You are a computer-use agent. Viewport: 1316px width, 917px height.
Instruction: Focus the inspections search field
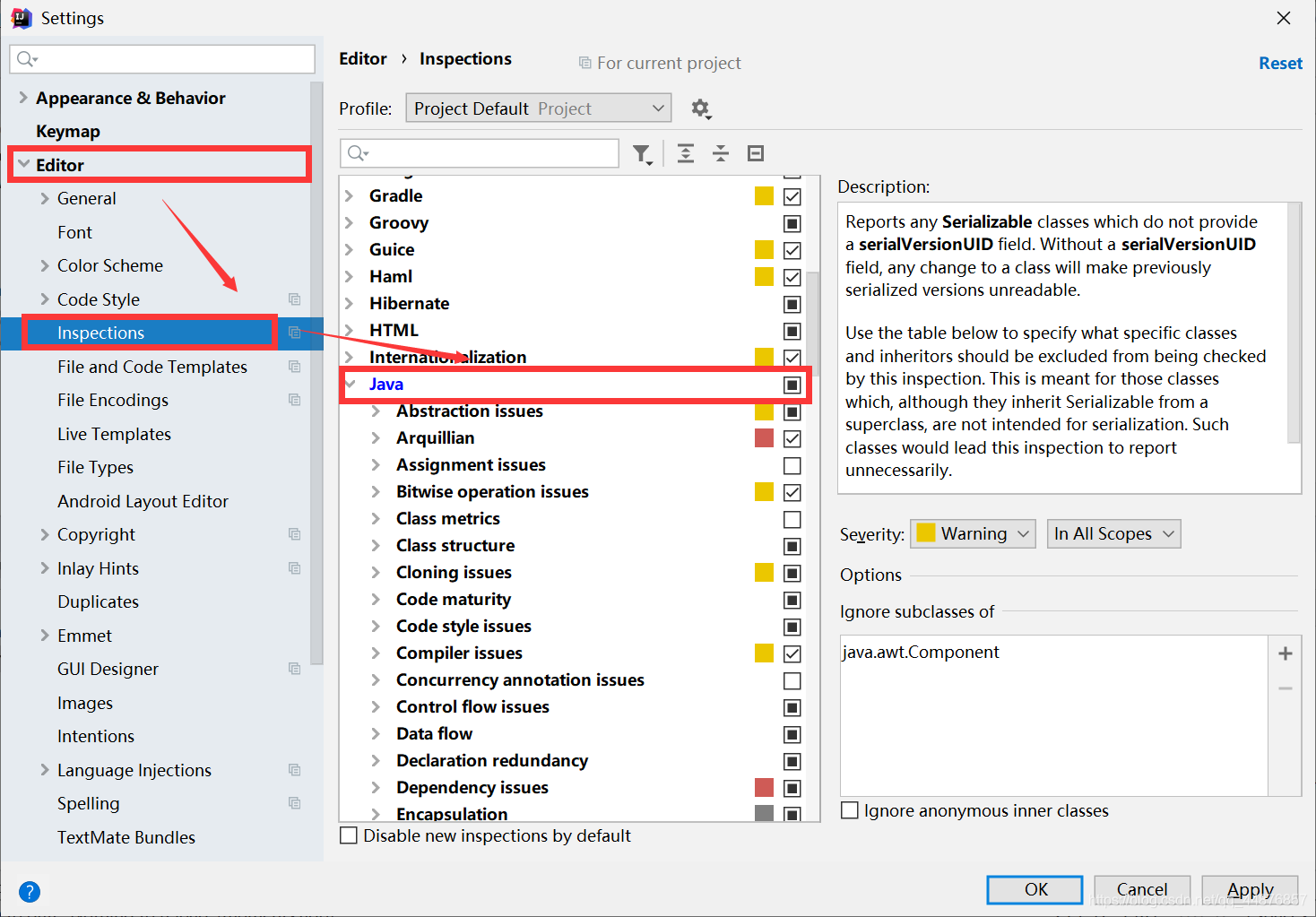[x=480, y=153]
